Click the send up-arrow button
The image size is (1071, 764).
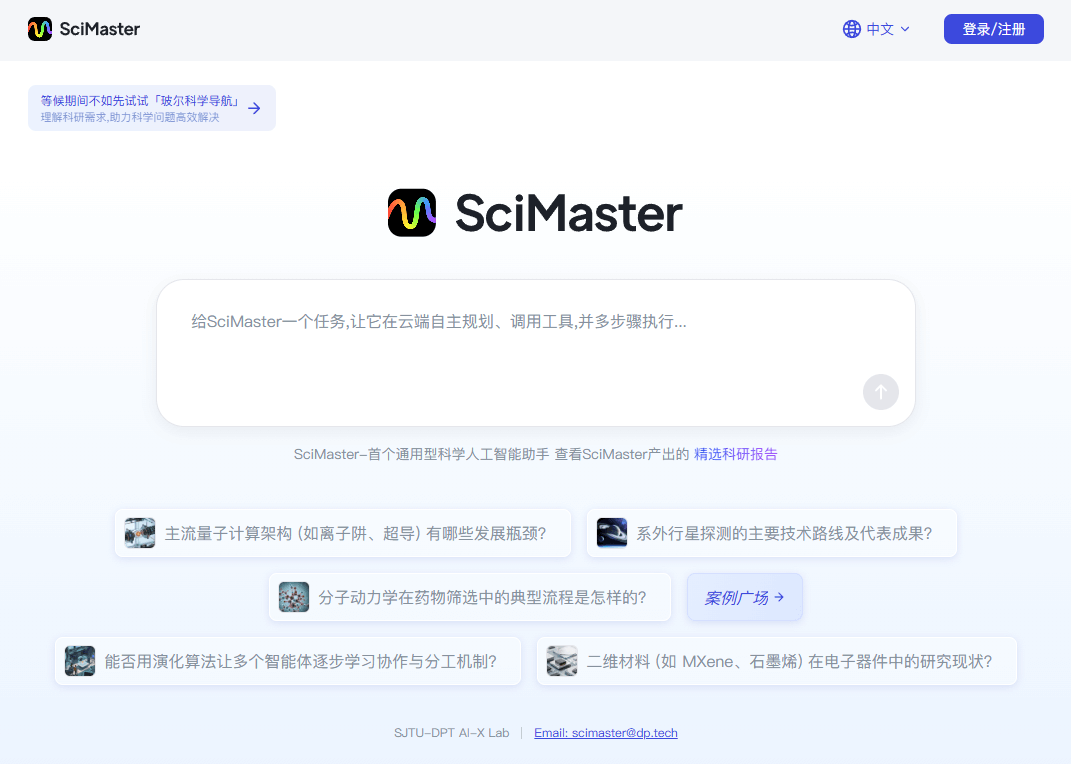(x=880, y=392)
